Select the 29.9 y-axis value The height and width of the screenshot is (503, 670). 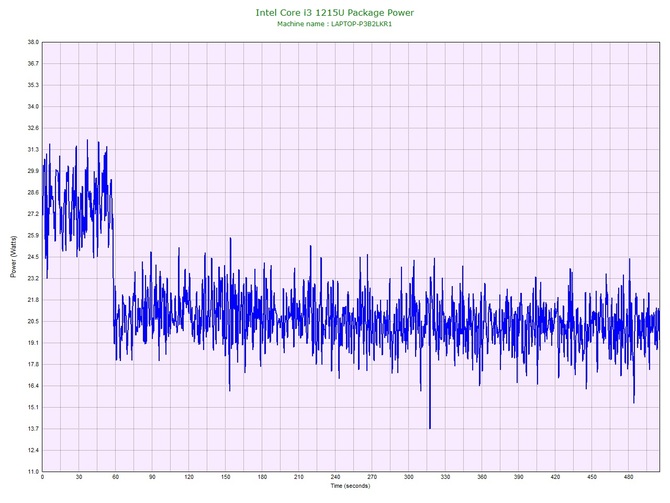pyautogui.click(x=33, y=171)
